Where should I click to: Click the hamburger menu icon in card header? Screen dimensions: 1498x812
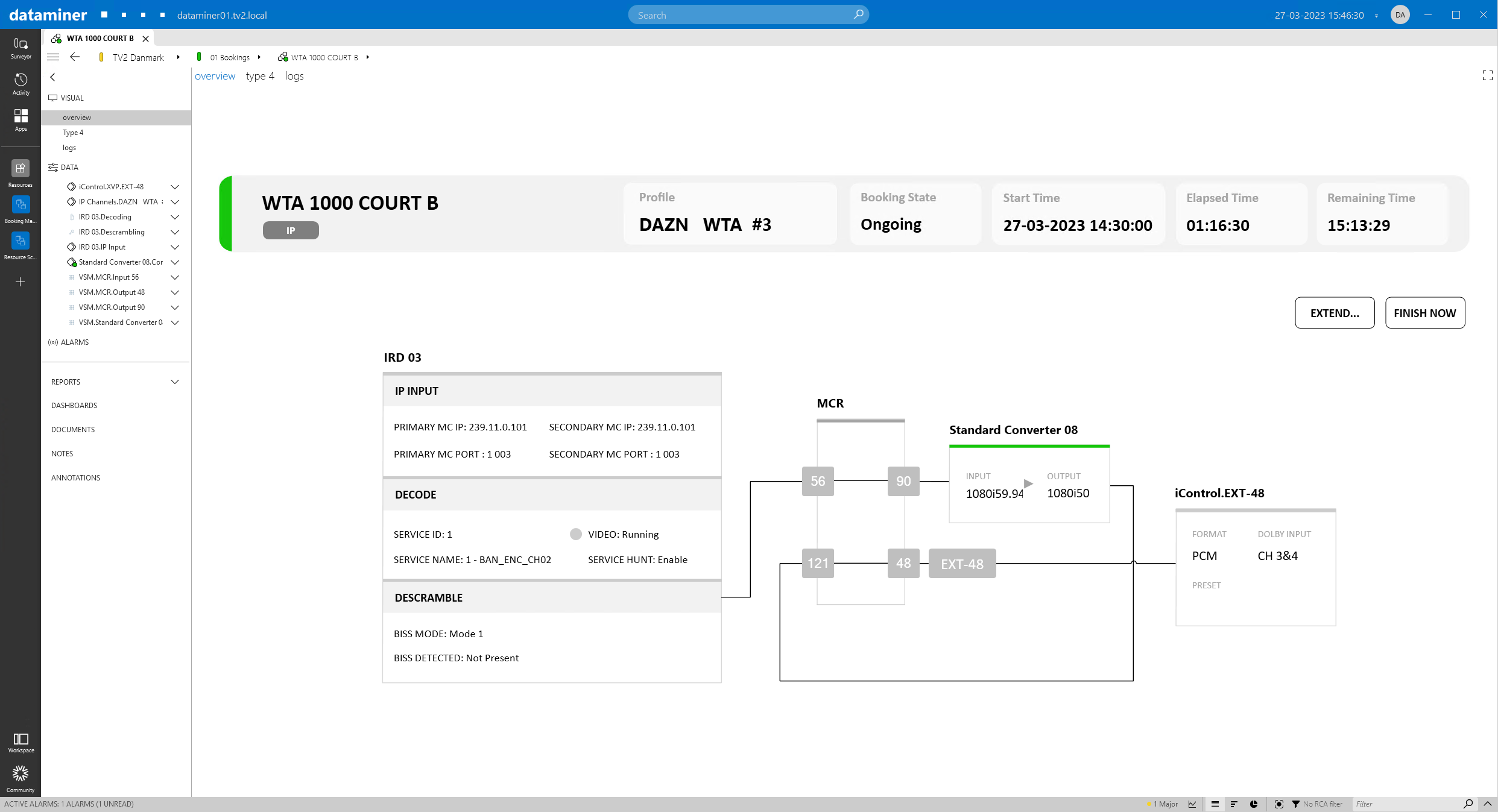[53, 57]
